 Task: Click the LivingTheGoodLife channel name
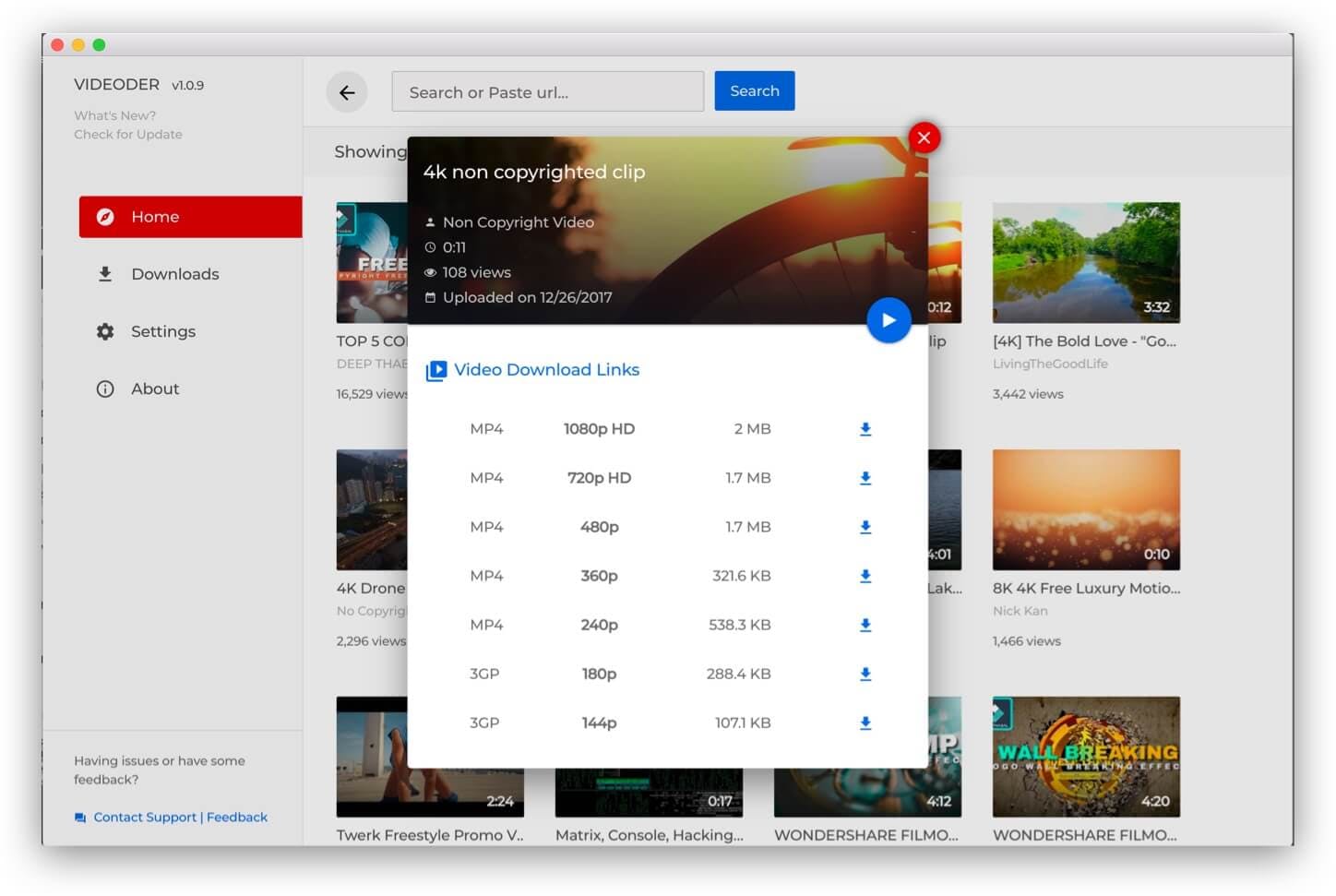(x=1050, y=364)
